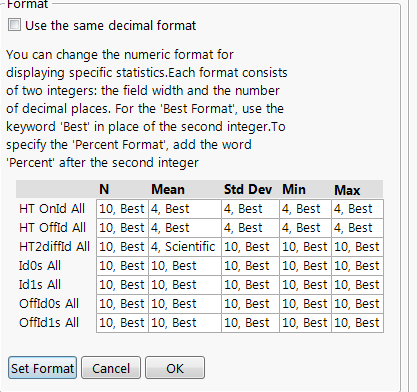
Task: Enable Use the same decimal format checkbox
Action: click(x=14, y=25)
